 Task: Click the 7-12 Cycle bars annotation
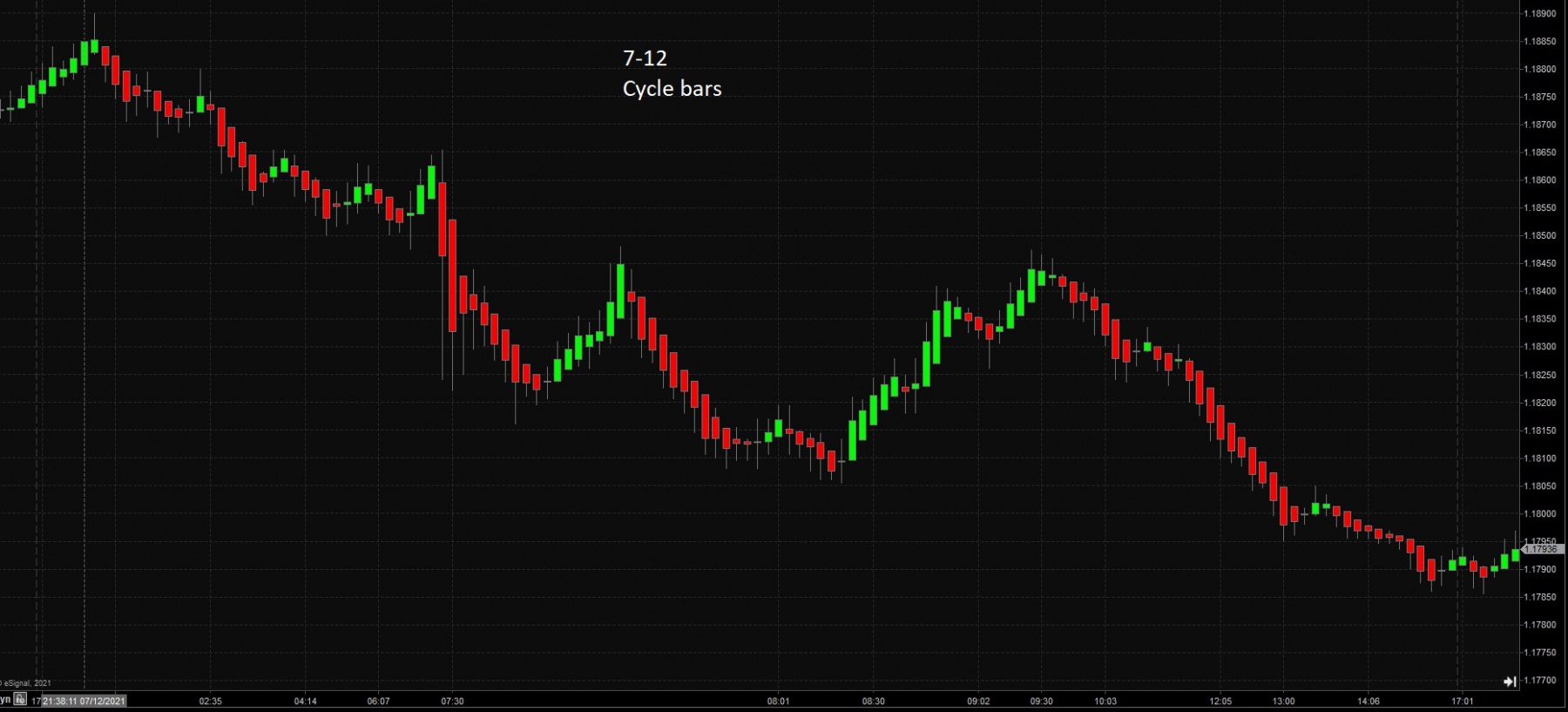point(672,73)
